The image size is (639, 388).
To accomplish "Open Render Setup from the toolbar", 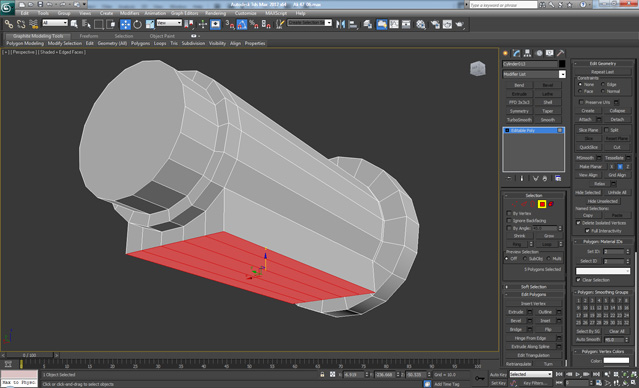I will (x=435, y=24).
